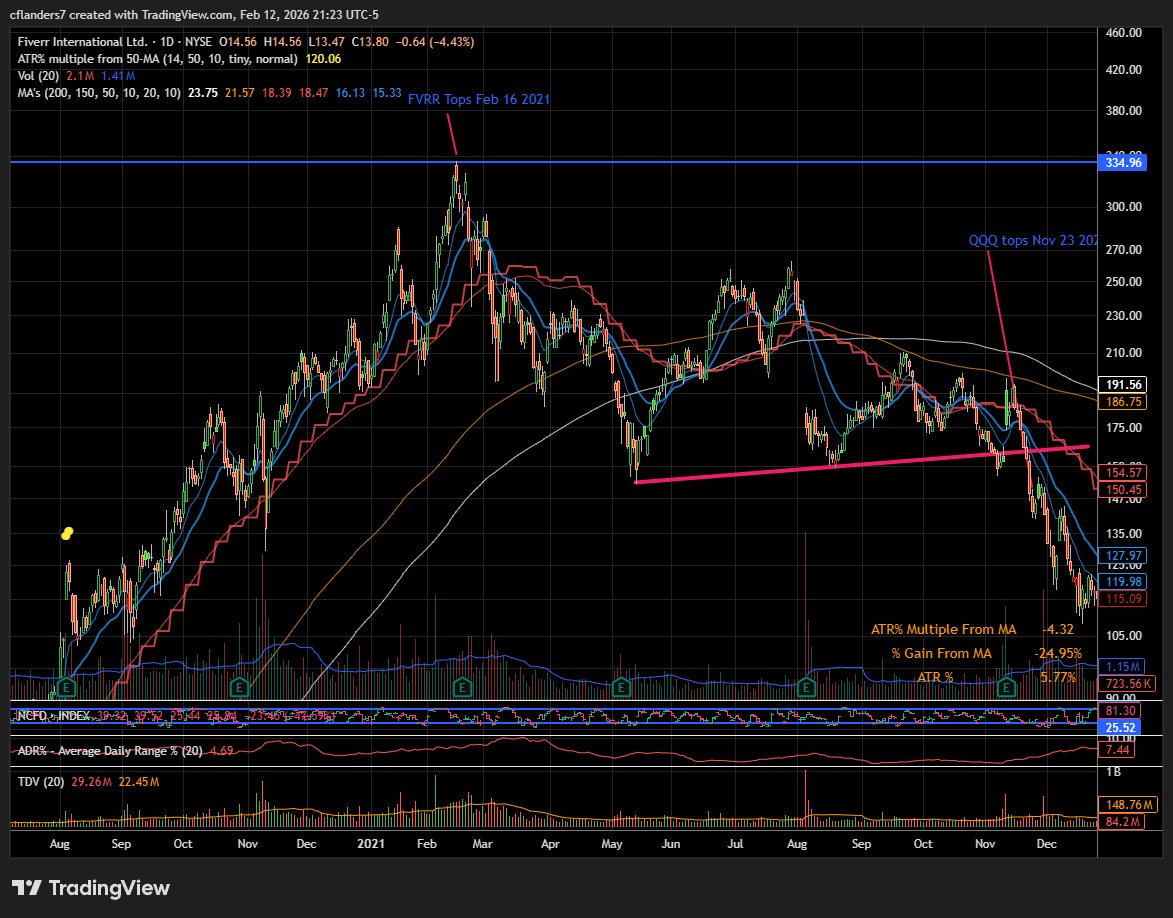Click the 7.44 ADR% axis label
Image resolution: width=1173 pixels, height=918 pixels.
point(1118,750)
